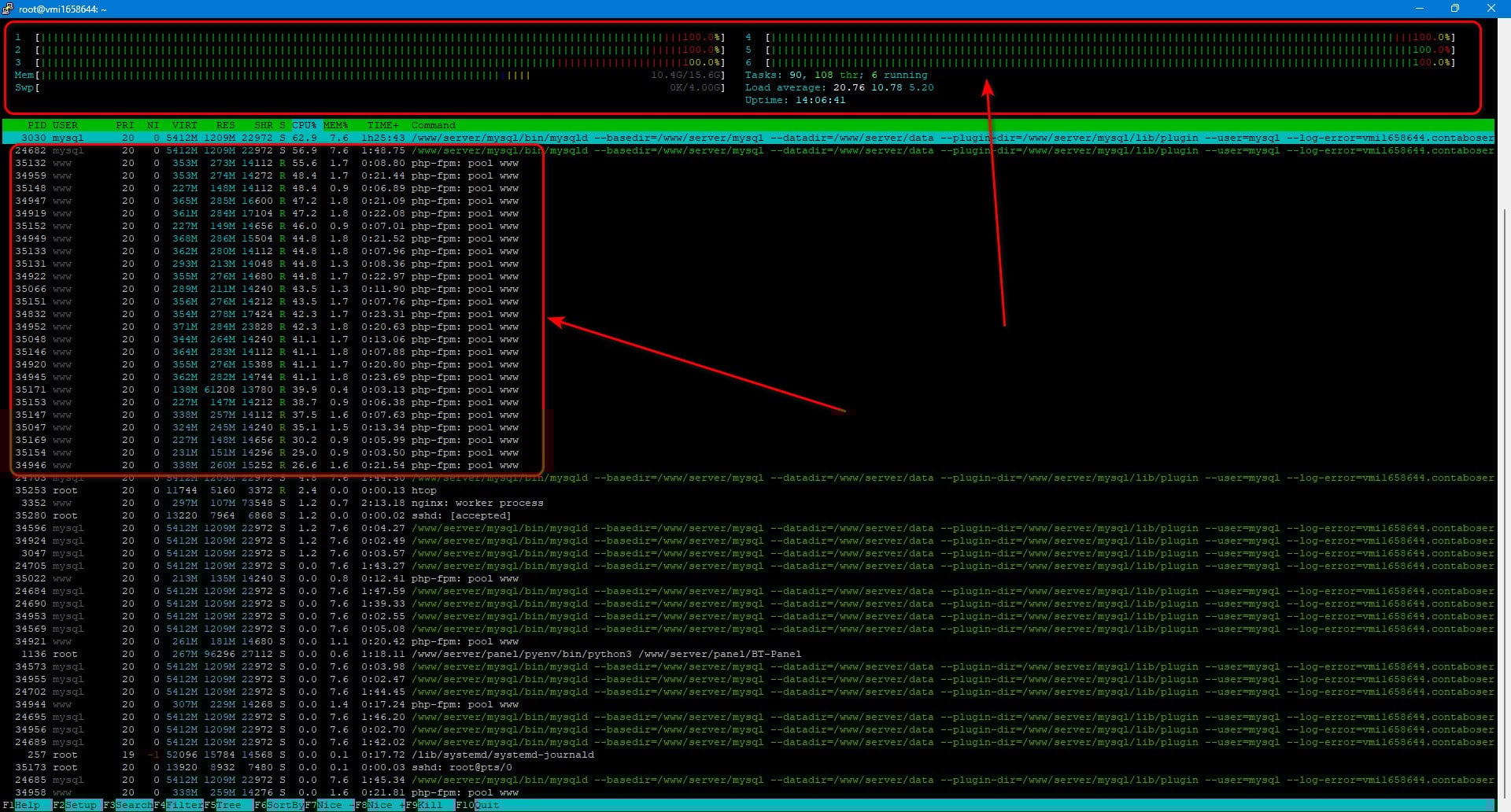Screen dimensions: 1511x812
Task: Decrease process priority with F7Nice-
Action: pos(331,805)
